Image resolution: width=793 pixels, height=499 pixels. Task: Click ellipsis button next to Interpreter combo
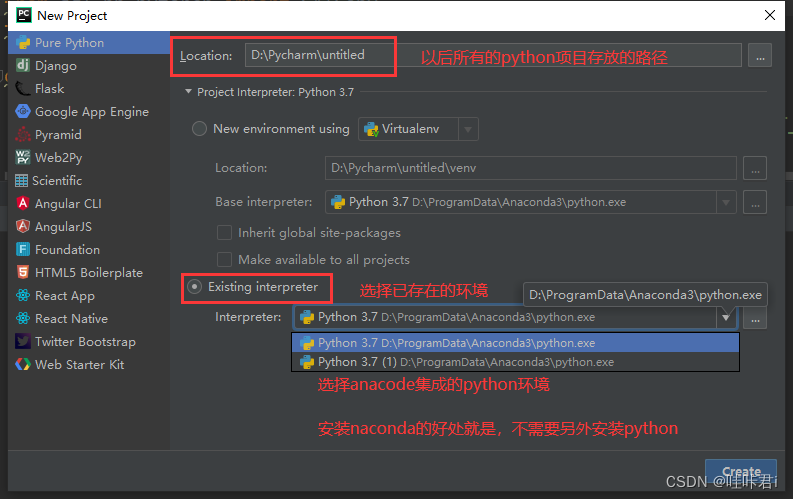pyautogui.click(x=755, y=317)
